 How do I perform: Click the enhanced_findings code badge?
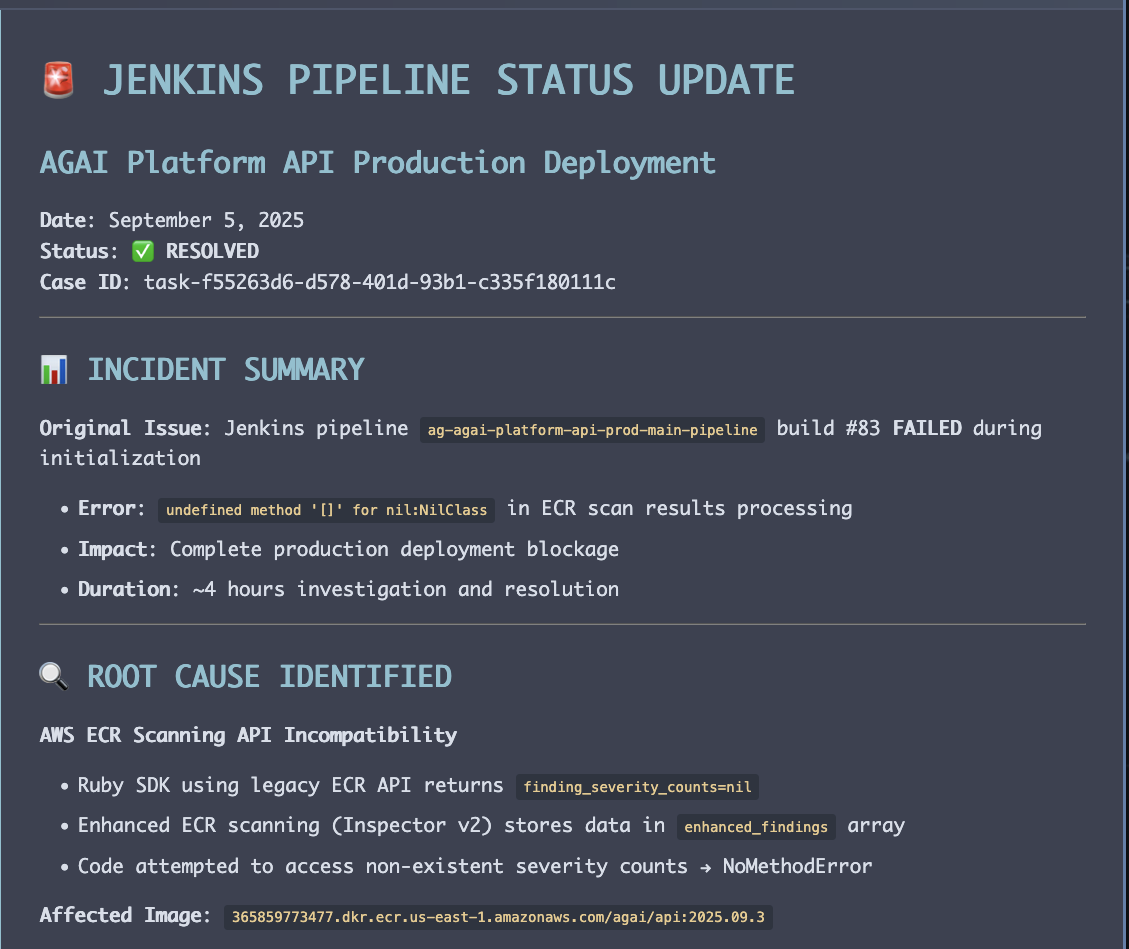(756, 827)
